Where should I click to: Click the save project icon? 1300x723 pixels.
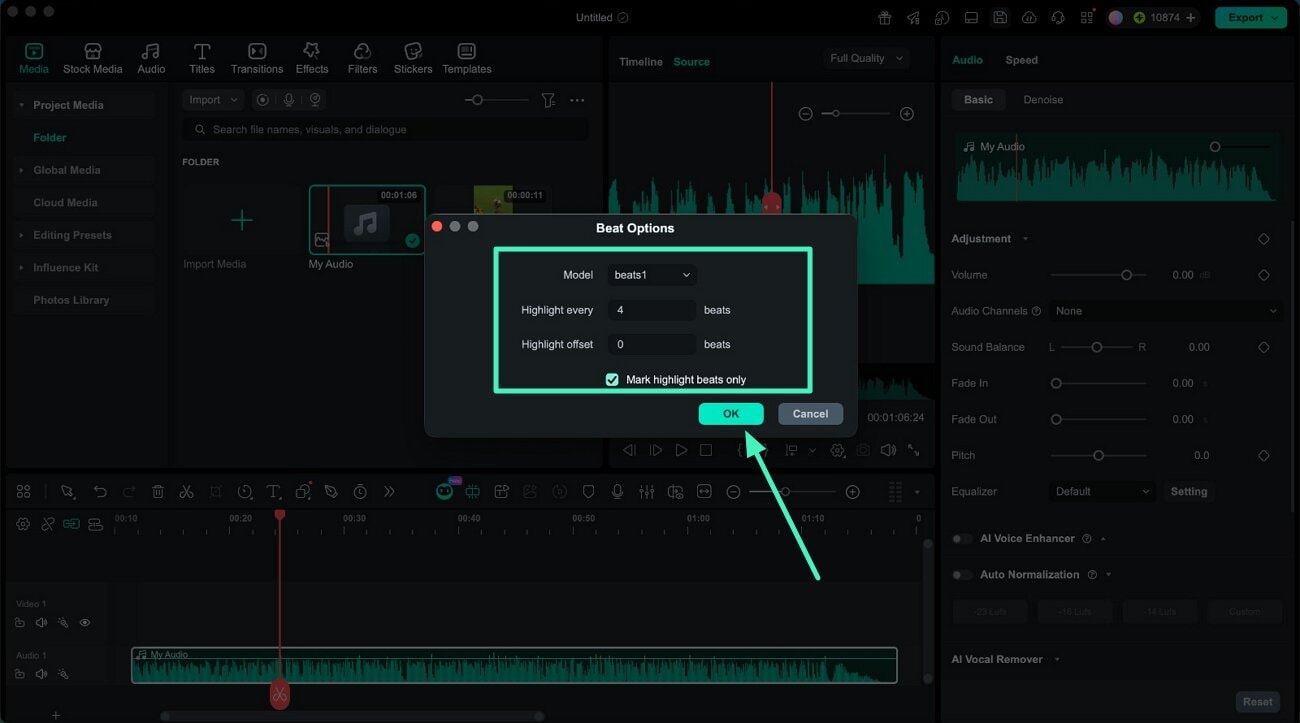[999, 18]
